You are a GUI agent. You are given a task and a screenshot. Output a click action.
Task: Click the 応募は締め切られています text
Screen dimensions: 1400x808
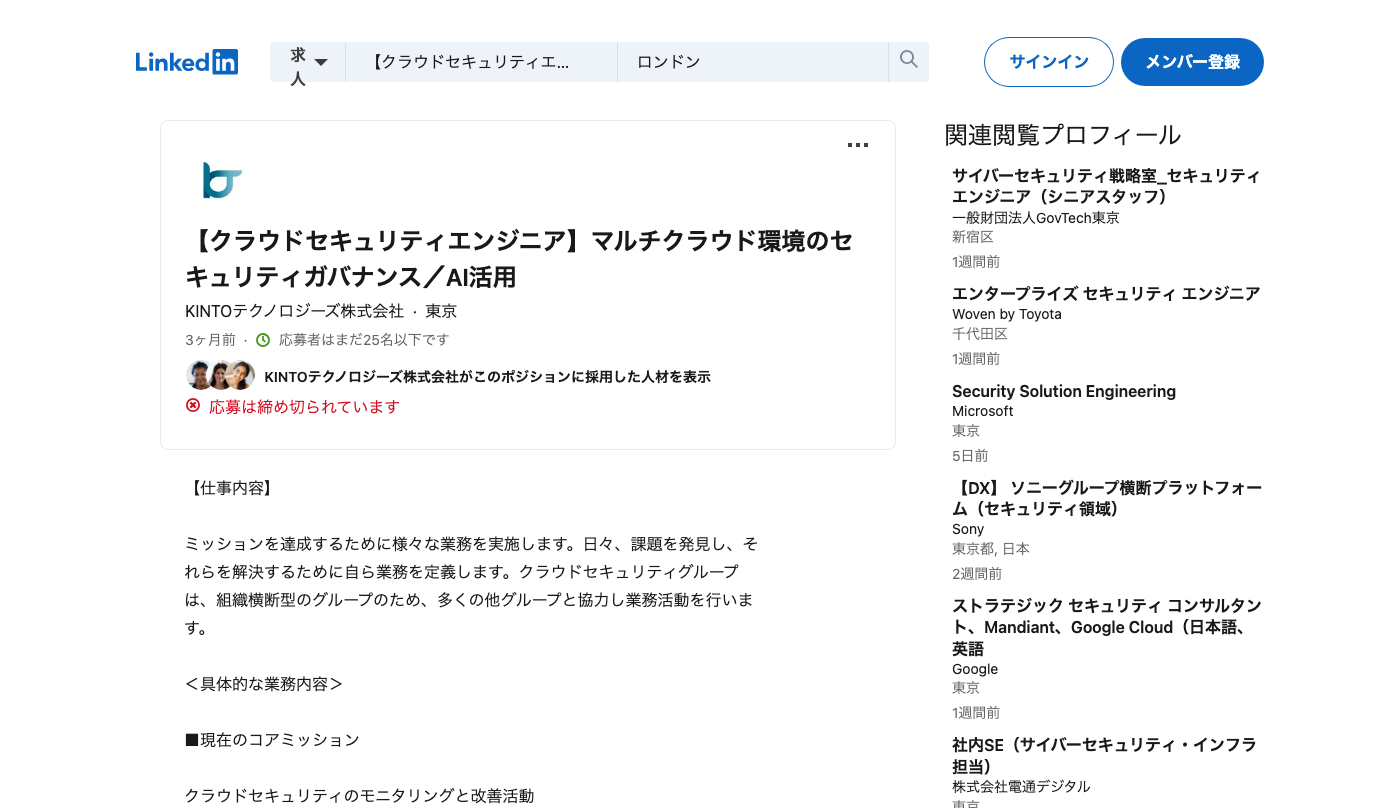pyautogui.click(x=304, y=406)
